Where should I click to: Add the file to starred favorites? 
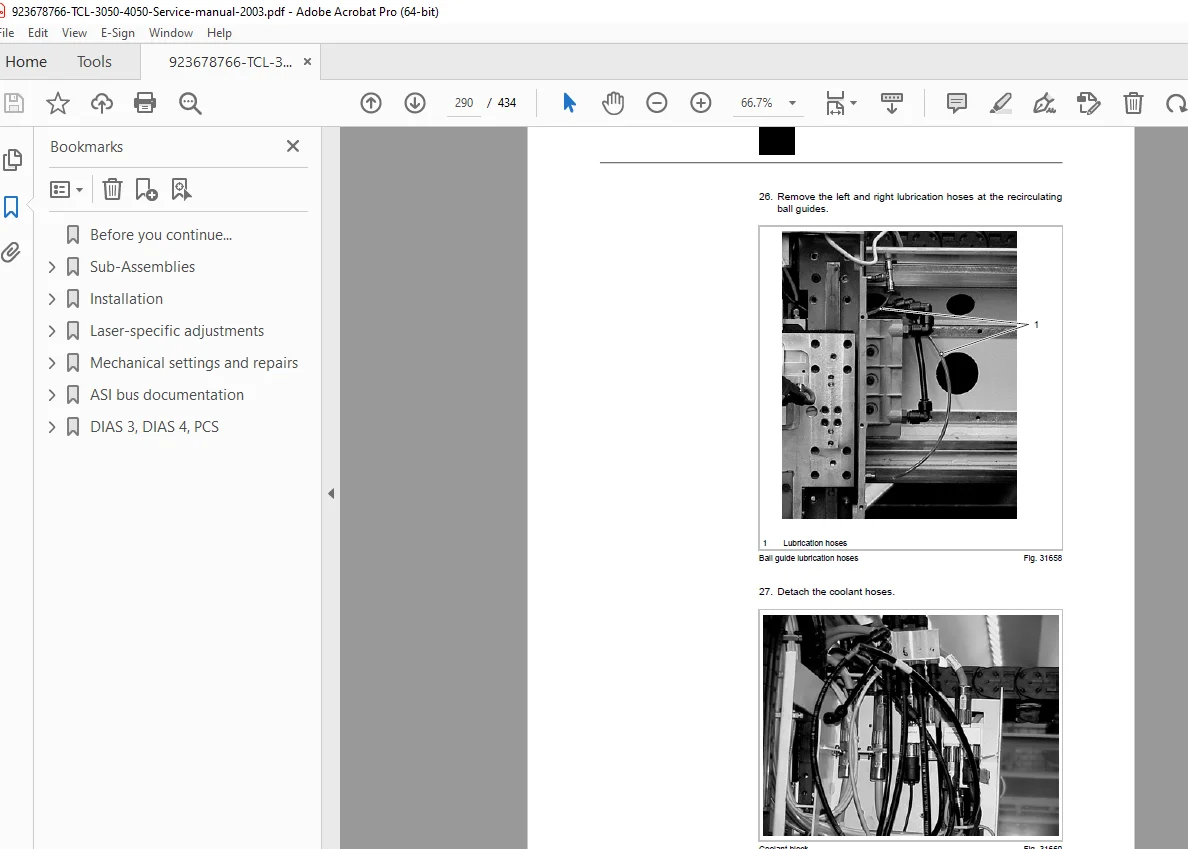[58, 103]
